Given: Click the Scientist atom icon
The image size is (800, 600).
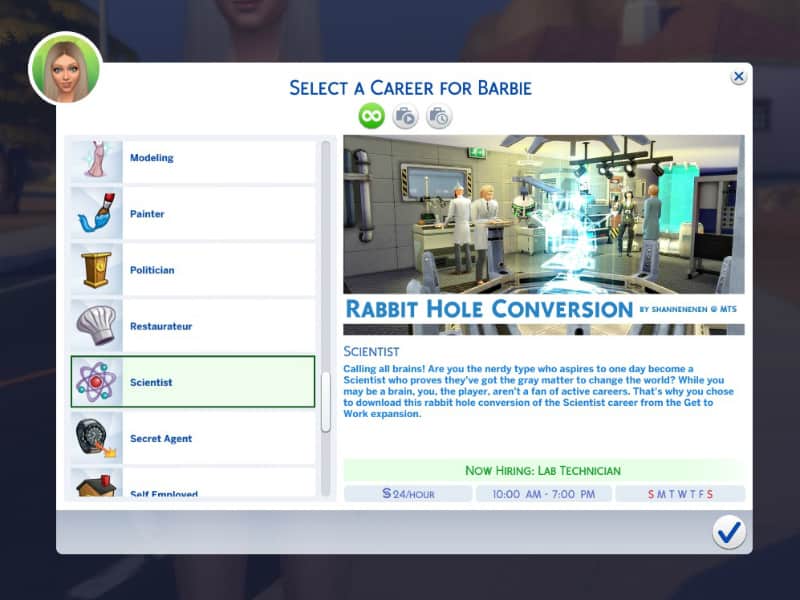Looking at the screenshot, I should click(96, 382).
